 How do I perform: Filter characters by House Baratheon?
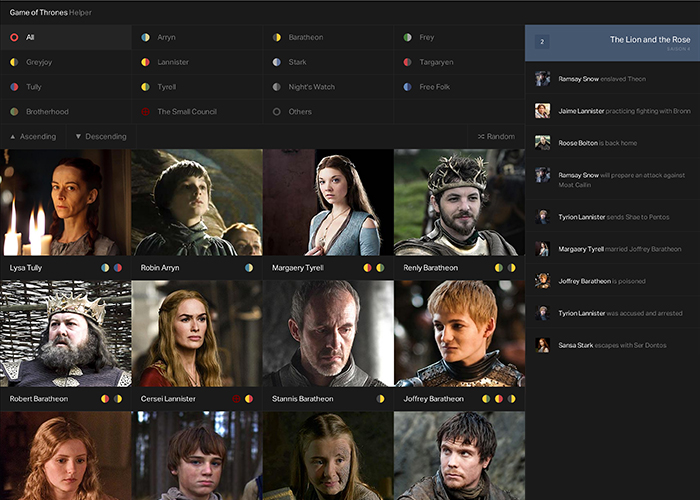(328, 37)
